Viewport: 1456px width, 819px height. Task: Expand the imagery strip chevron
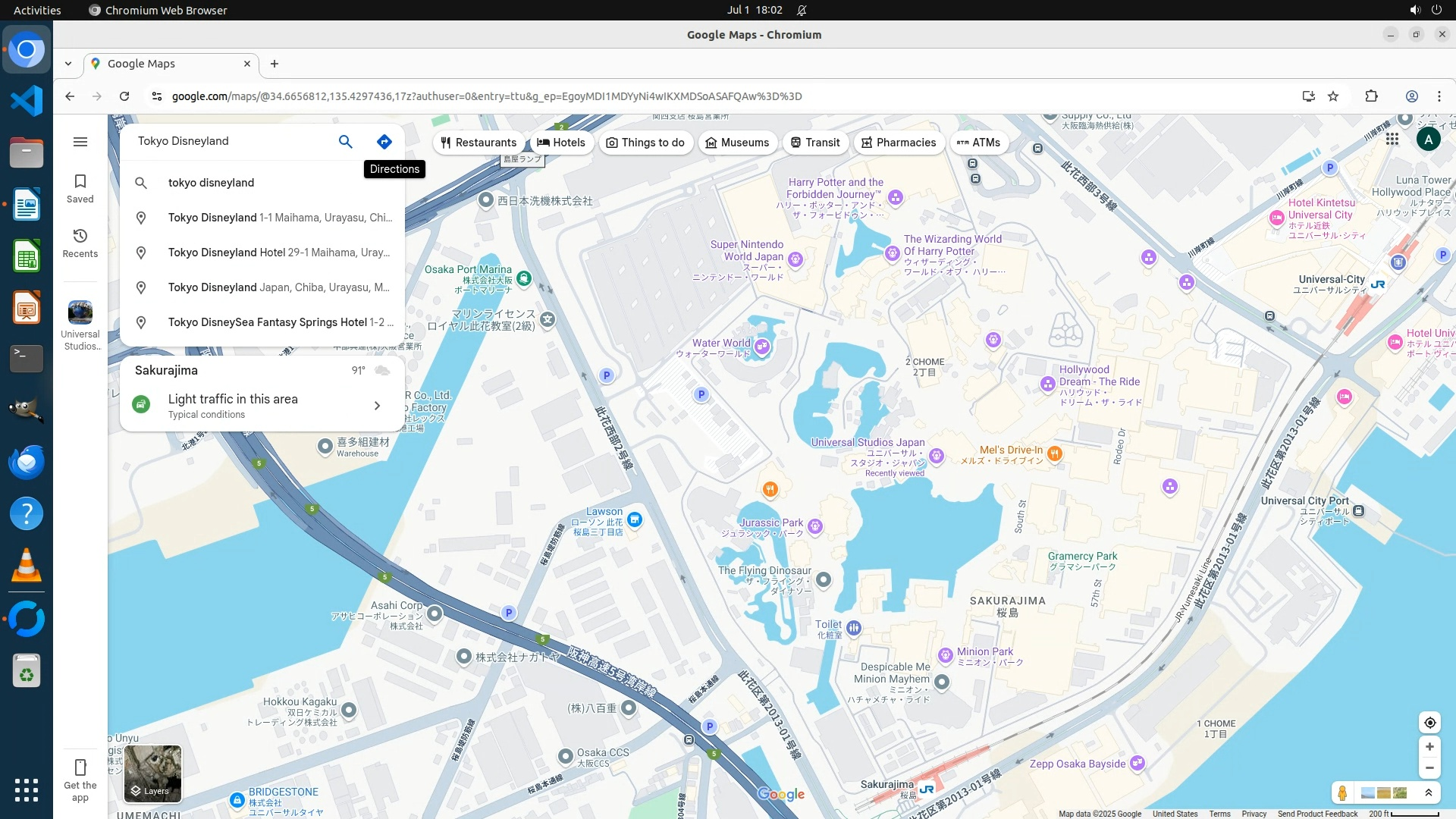[1429, 793]
